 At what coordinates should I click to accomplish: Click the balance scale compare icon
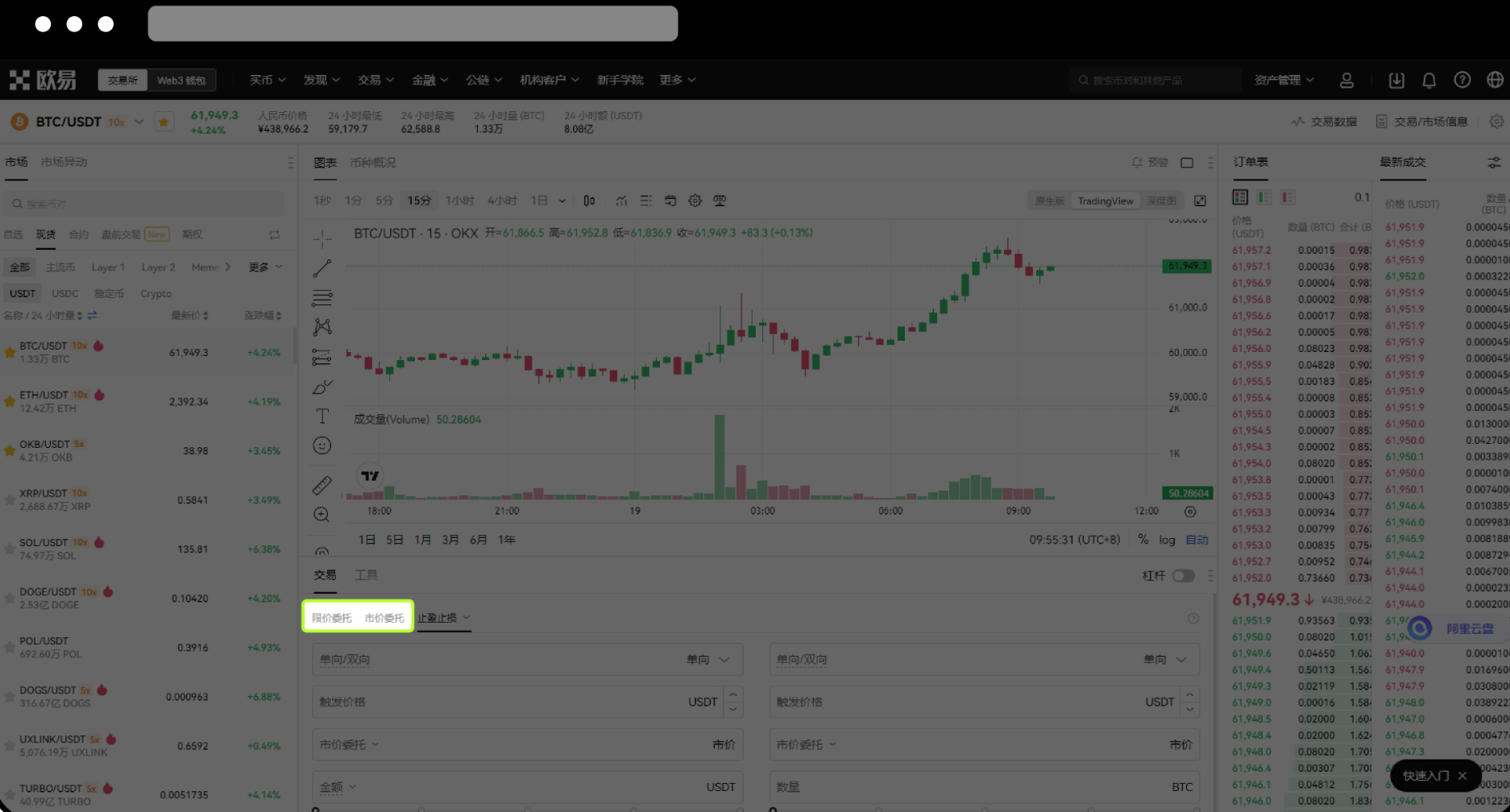tap(720, 201)
